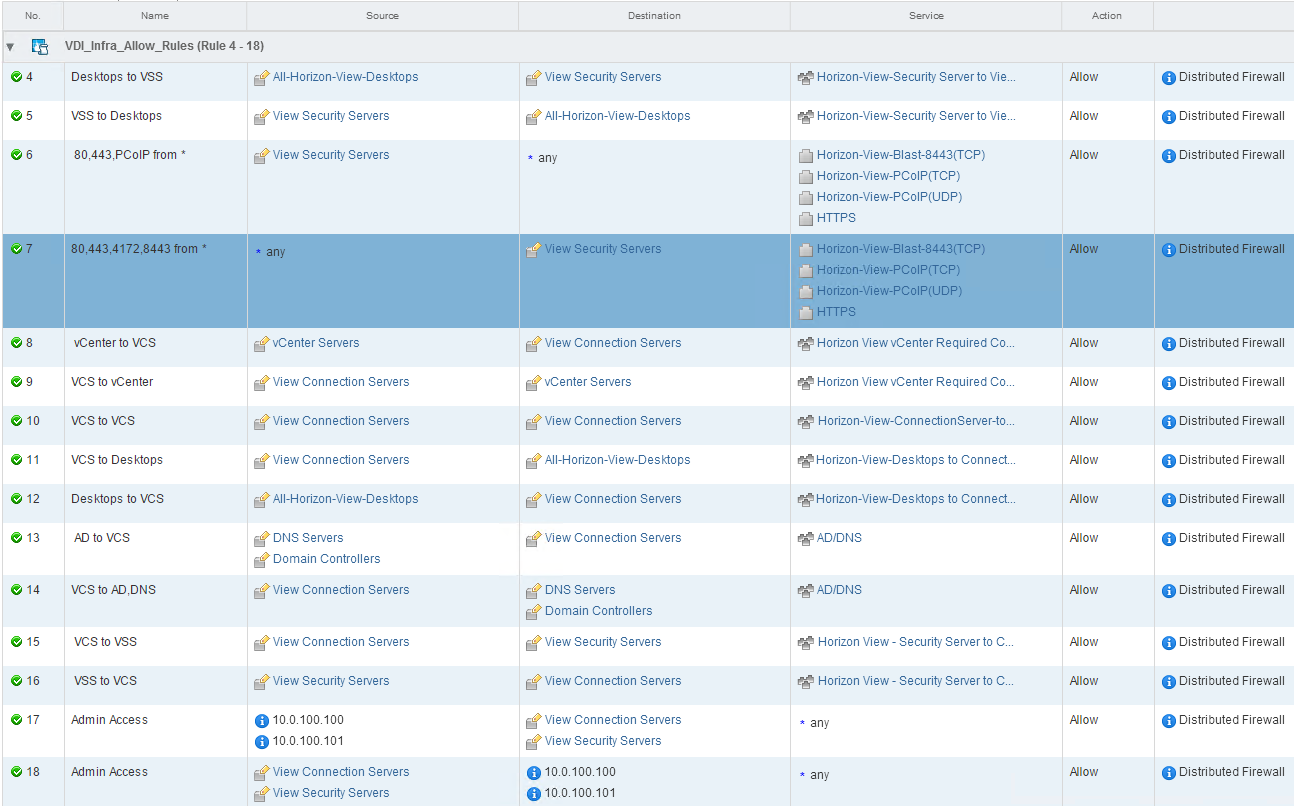Select Allow action cell of rule 10
Viewport: 1294px width, 806px height.
[1084, 421]
